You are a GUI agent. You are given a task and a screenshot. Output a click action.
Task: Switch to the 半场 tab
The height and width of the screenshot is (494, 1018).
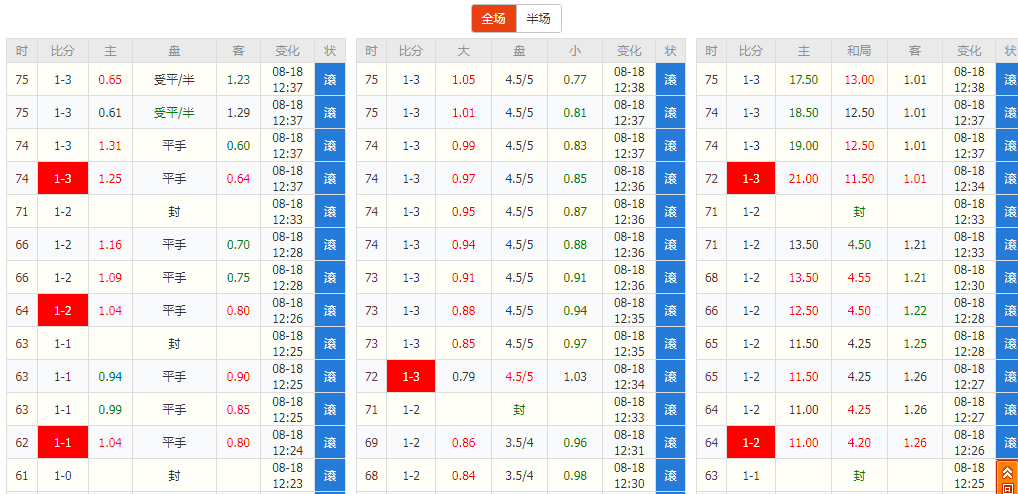pos(539,19)
